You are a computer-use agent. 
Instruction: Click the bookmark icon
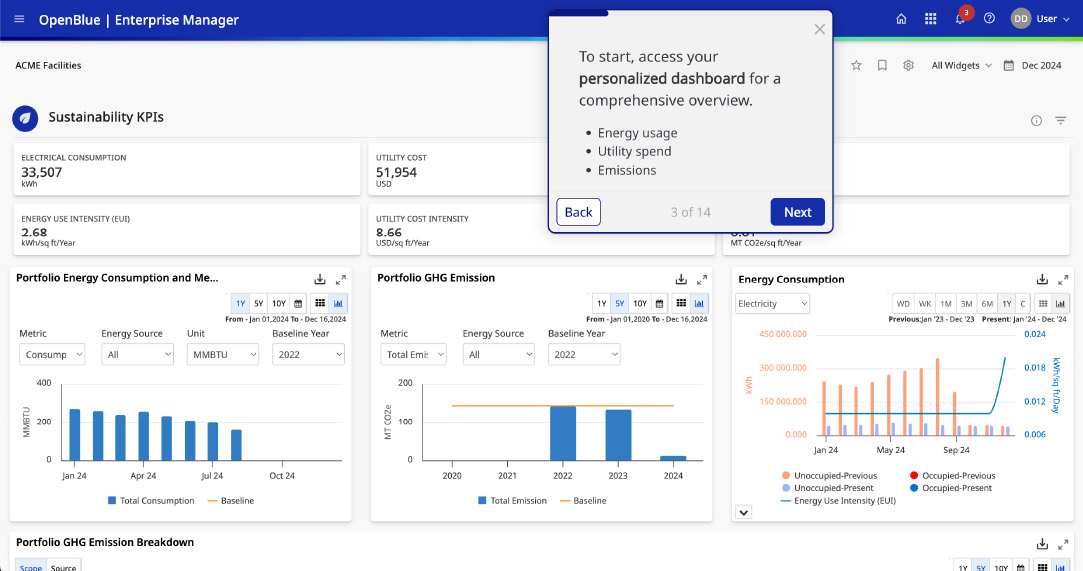click(x=882, y=65)
